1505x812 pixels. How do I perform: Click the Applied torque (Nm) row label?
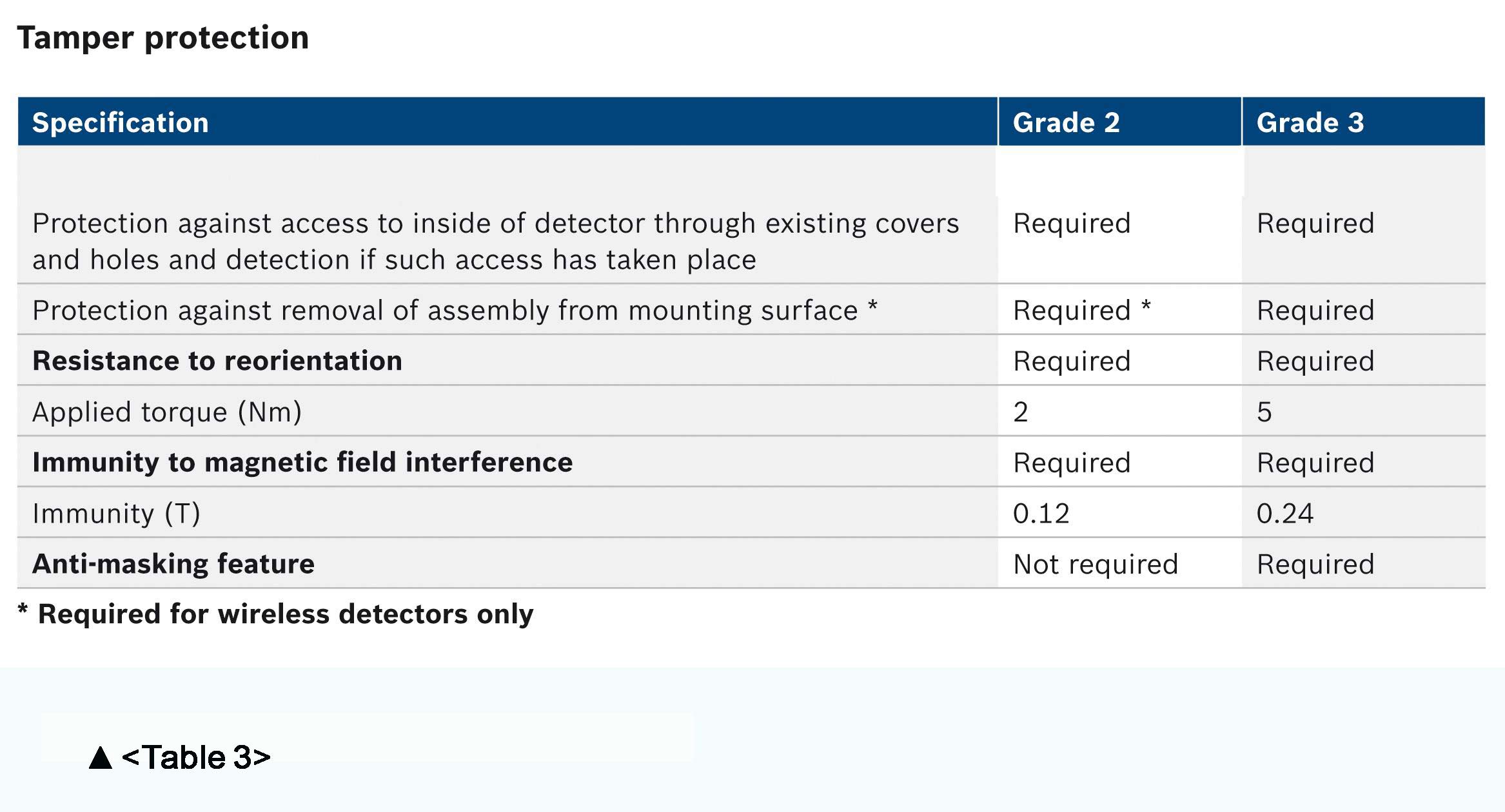click(x=167, y=412)
